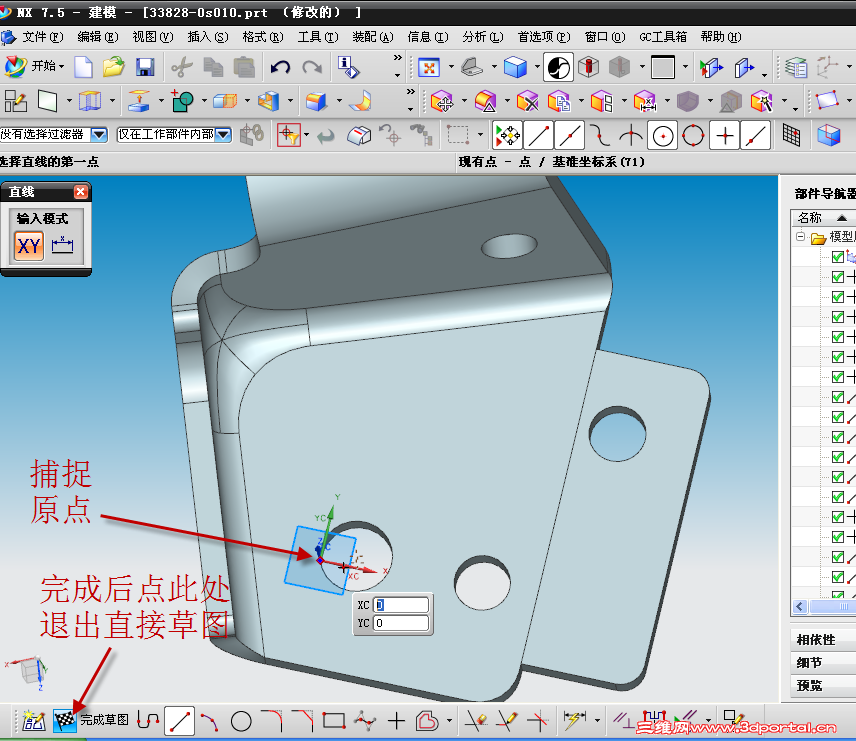Click the 完成草图 button label
Screen dimensions: 856x741
pyautogui.click(x=104, y=720)
